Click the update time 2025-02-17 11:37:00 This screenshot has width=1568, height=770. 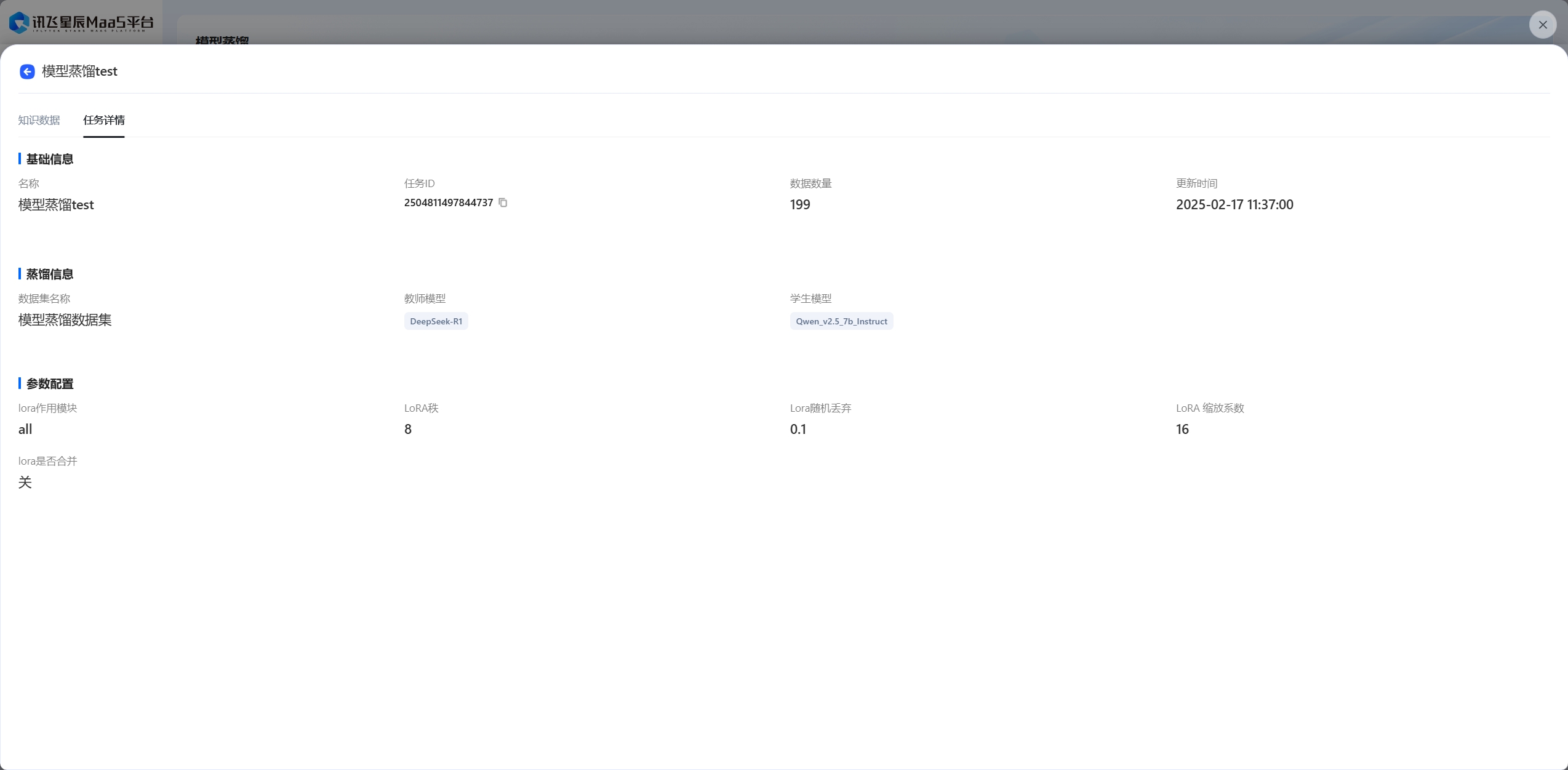pos(1234,204)
